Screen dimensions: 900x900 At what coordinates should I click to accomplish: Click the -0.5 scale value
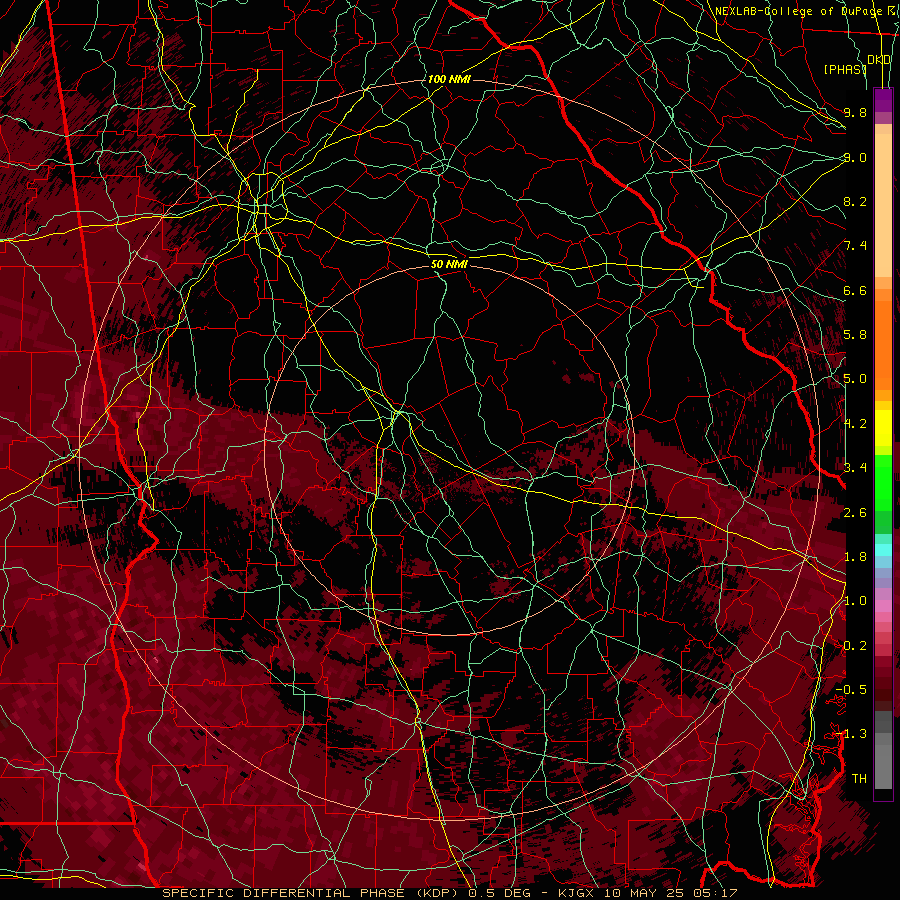pyautogui.click(x=851, y=690)
